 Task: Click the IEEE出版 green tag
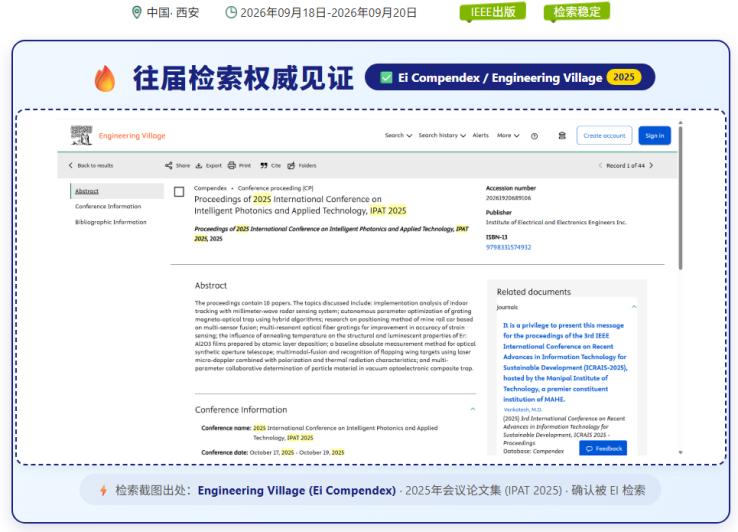pos(493,12)
